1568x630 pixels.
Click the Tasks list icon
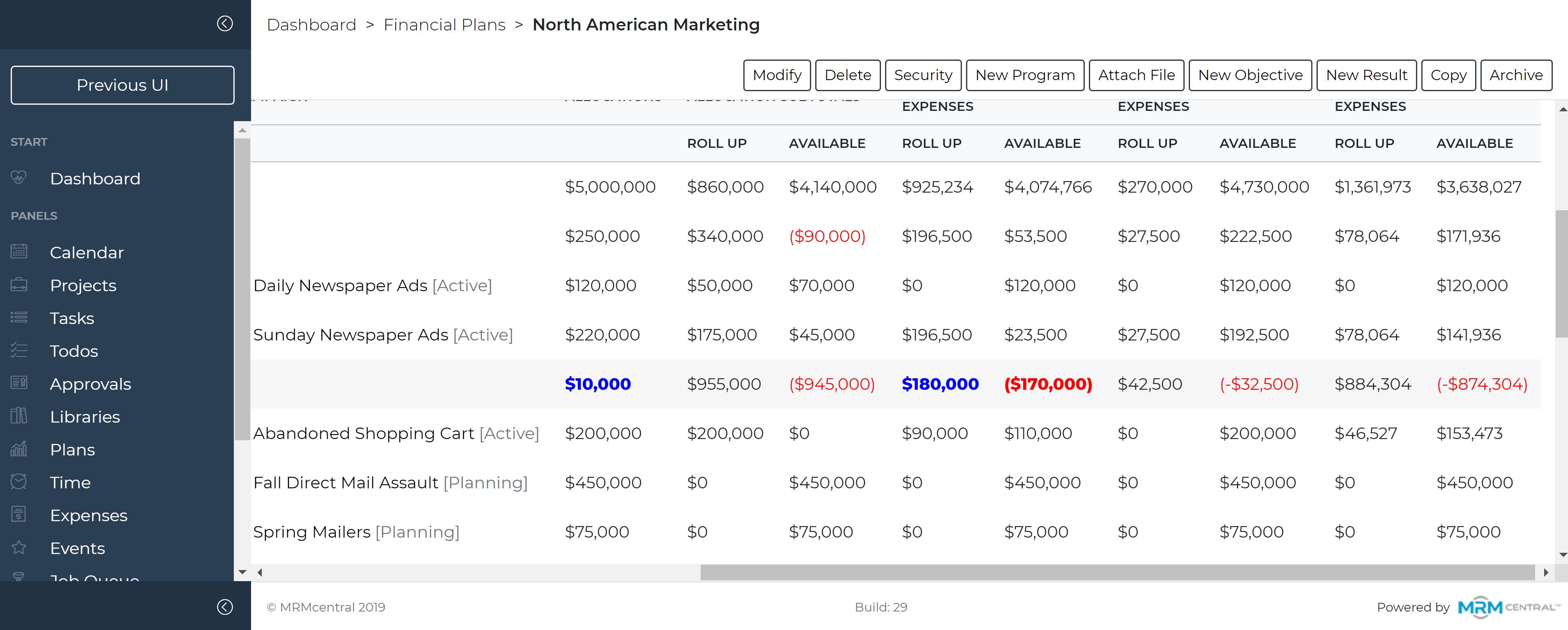pos(19,317)
